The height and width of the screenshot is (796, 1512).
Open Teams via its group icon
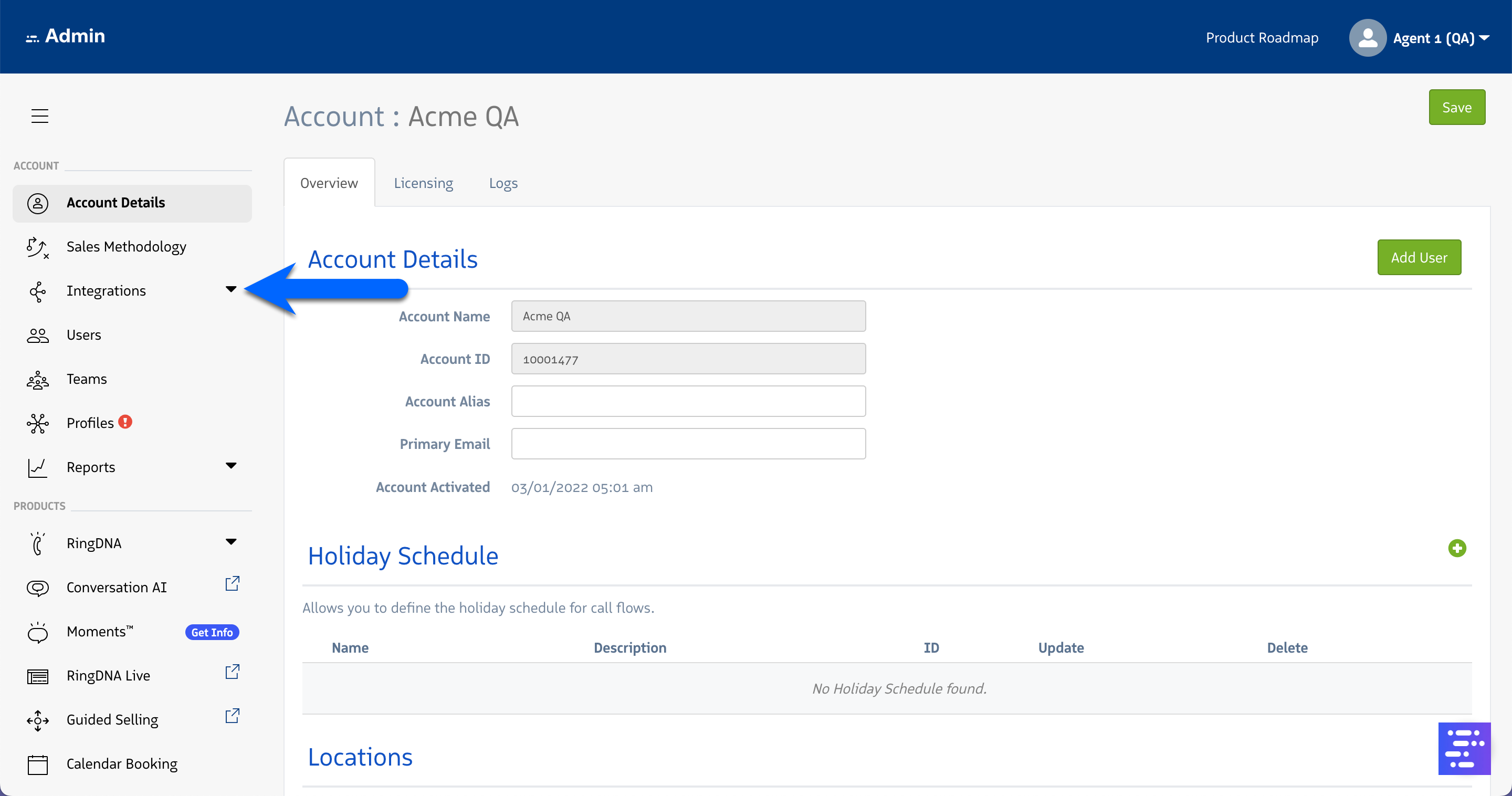click(38, 380)
